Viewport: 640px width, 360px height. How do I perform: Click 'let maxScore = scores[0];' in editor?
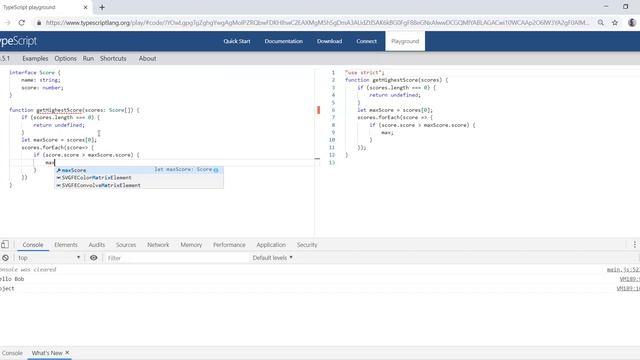pos(59,140)
